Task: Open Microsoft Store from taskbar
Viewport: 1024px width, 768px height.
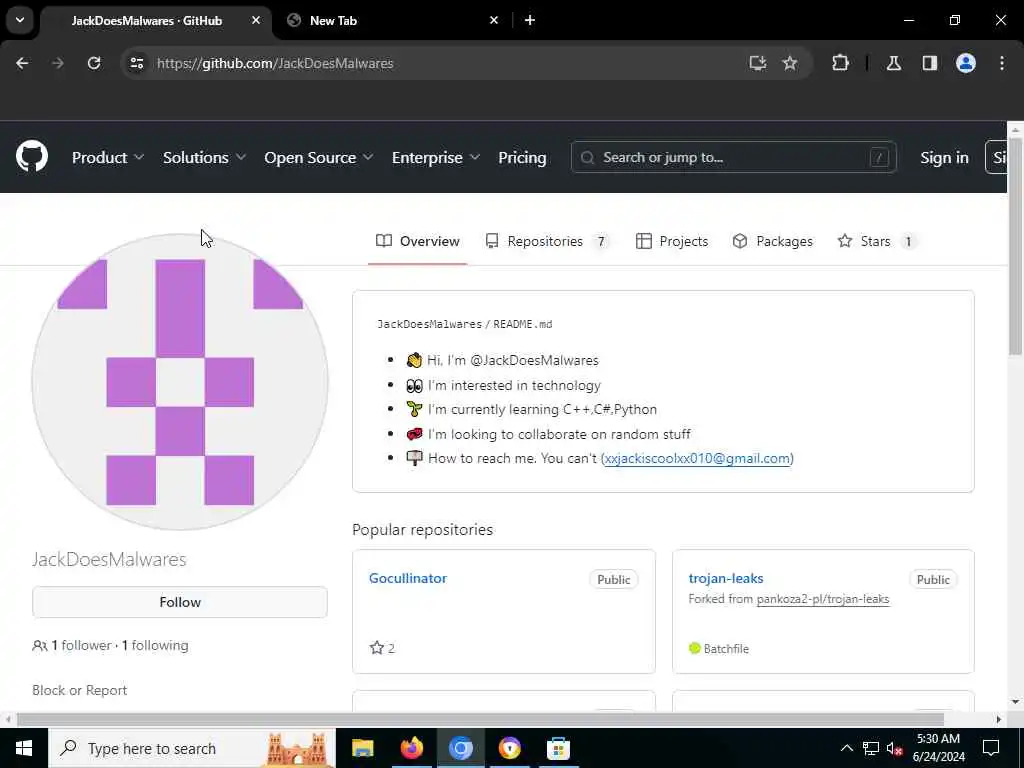Action: pyautogui.click(x=558, y=748)
